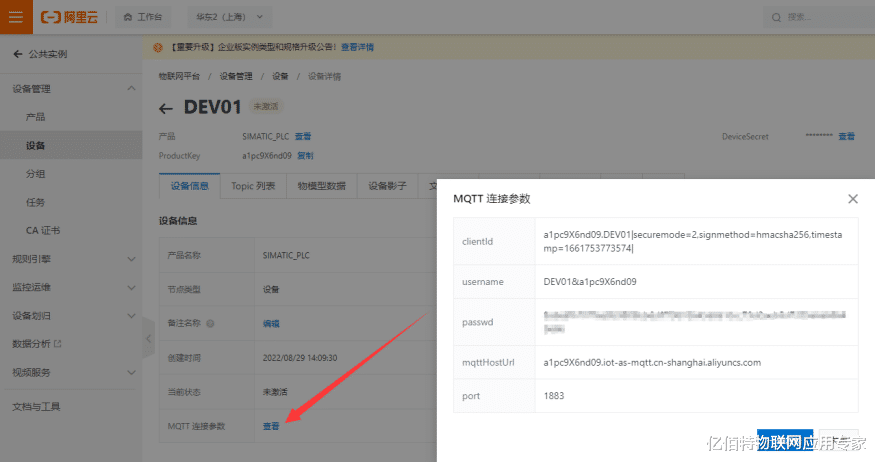Click the Alibaba Cloud logo
875x462 pixels.
(x=69, y=17)
